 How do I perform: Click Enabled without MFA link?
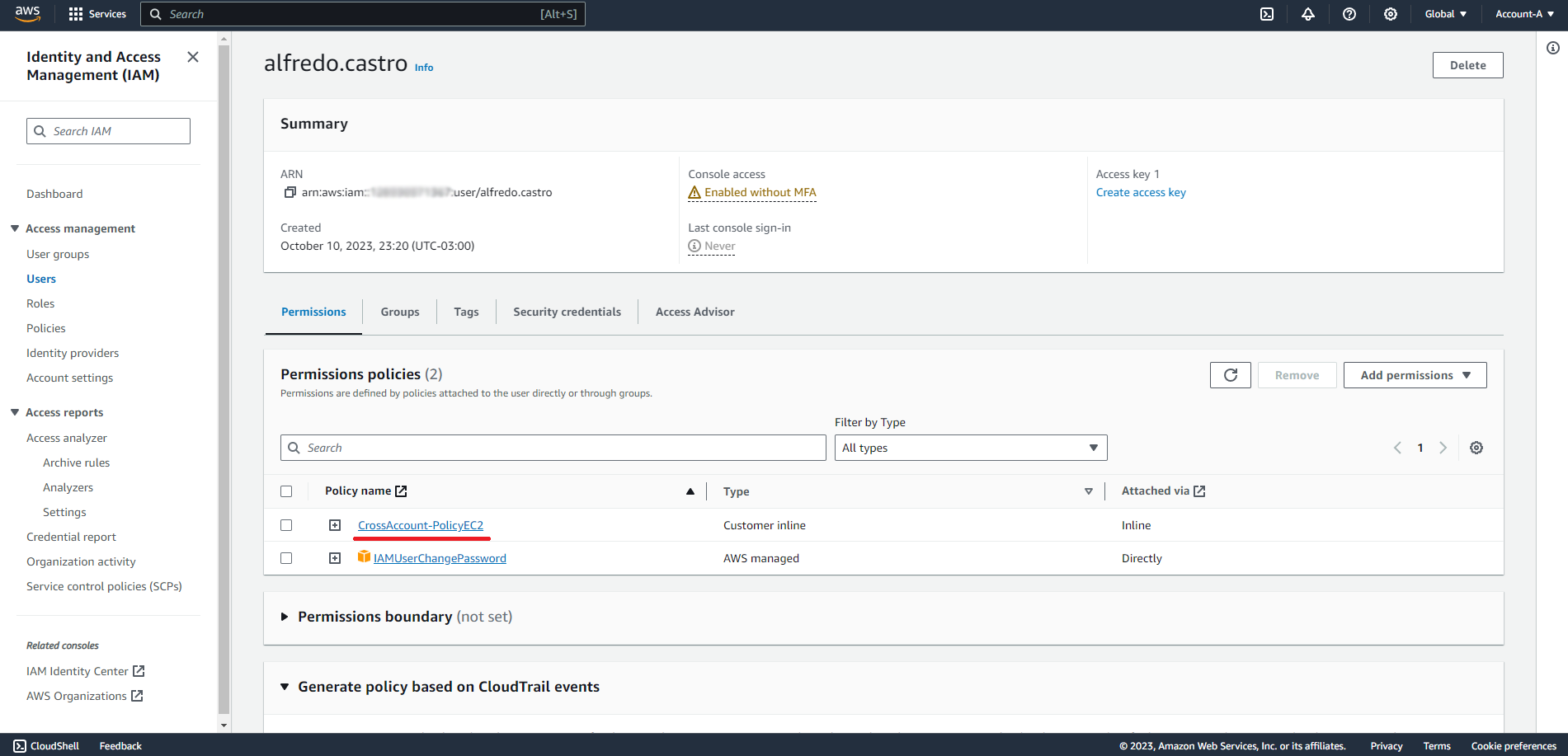point(760,192)
